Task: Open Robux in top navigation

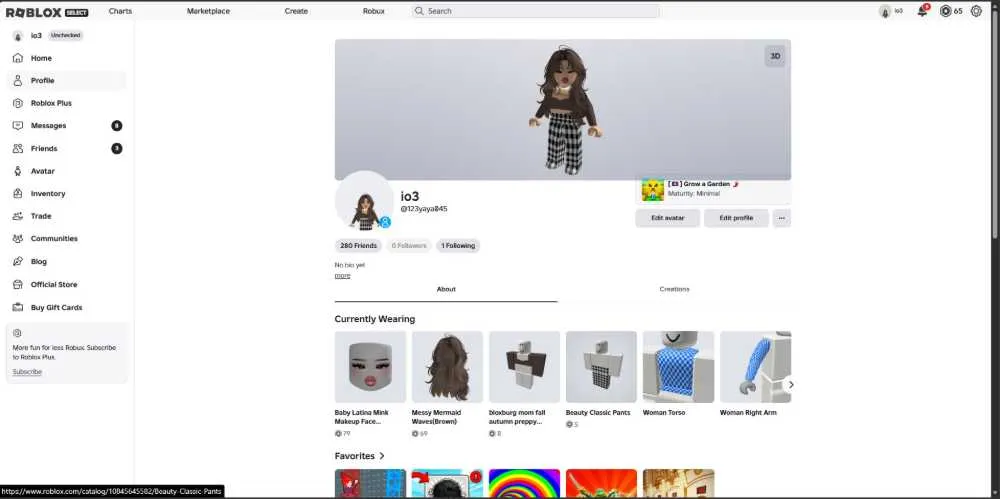Action: point(374,11)
